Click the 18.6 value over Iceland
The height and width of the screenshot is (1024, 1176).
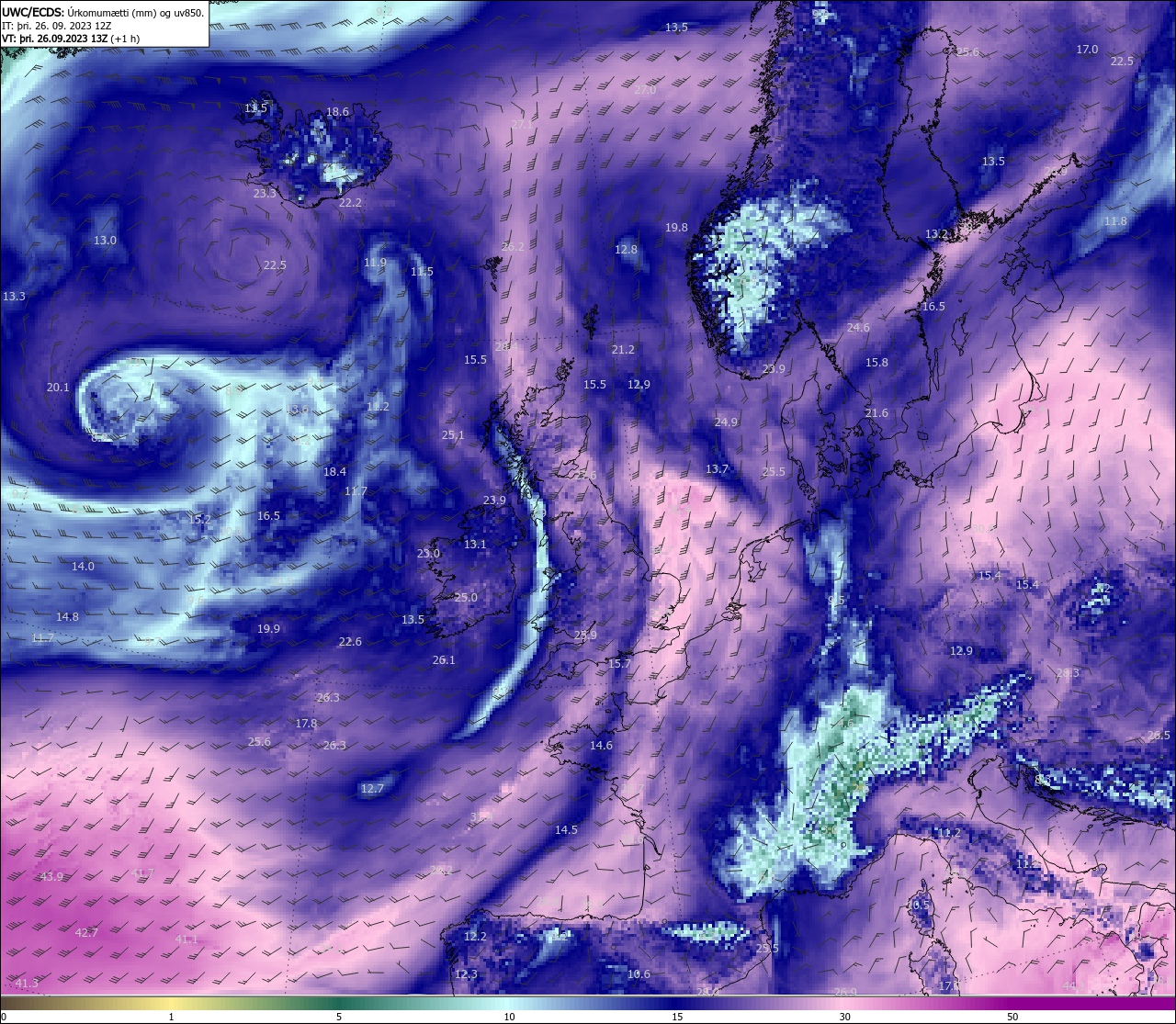(x=337, y=111)
